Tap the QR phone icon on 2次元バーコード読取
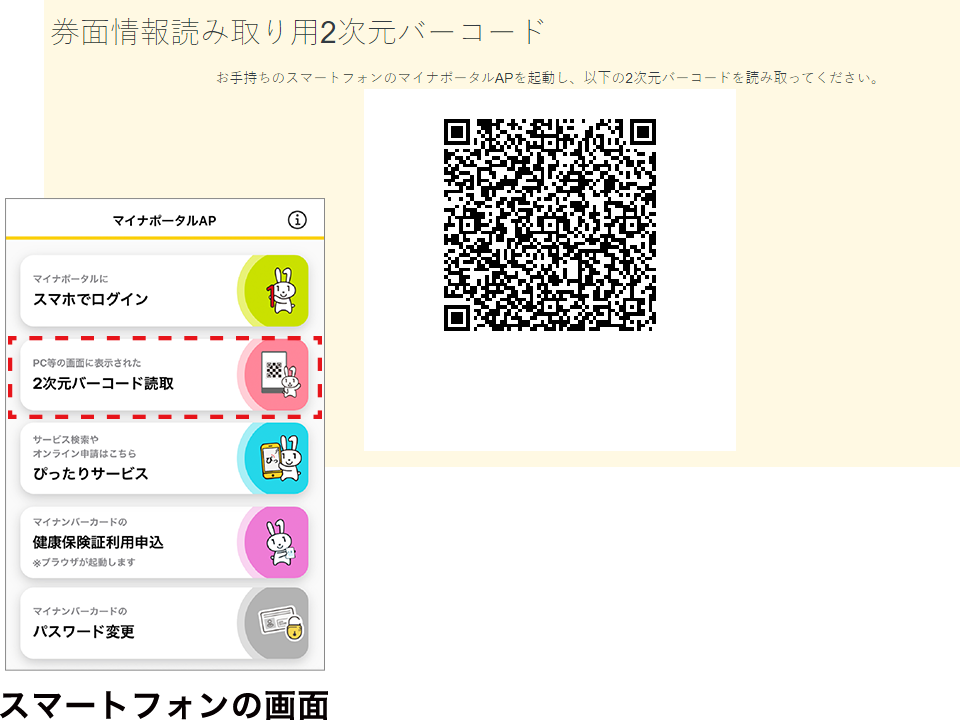 tap(281, 374)
